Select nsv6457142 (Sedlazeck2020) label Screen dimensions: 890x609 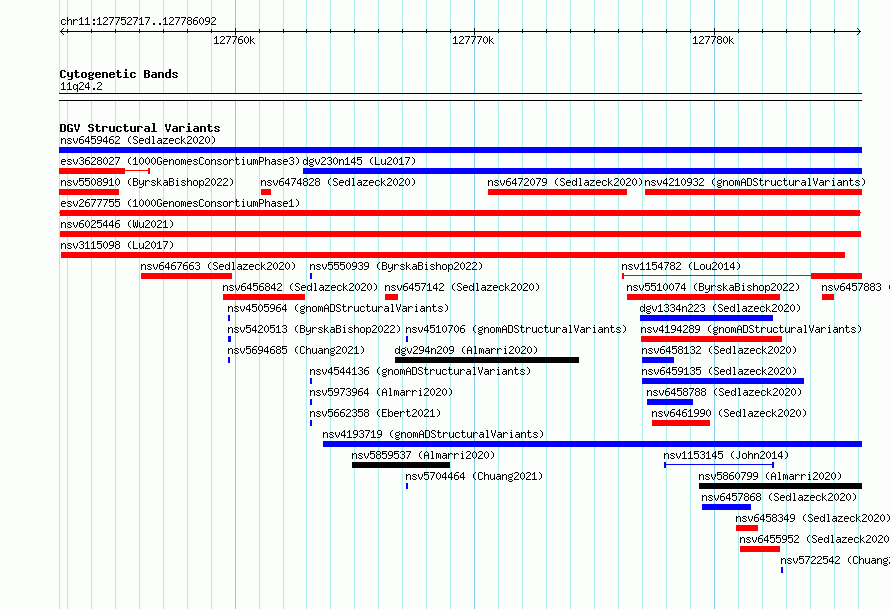pos(462,287)
